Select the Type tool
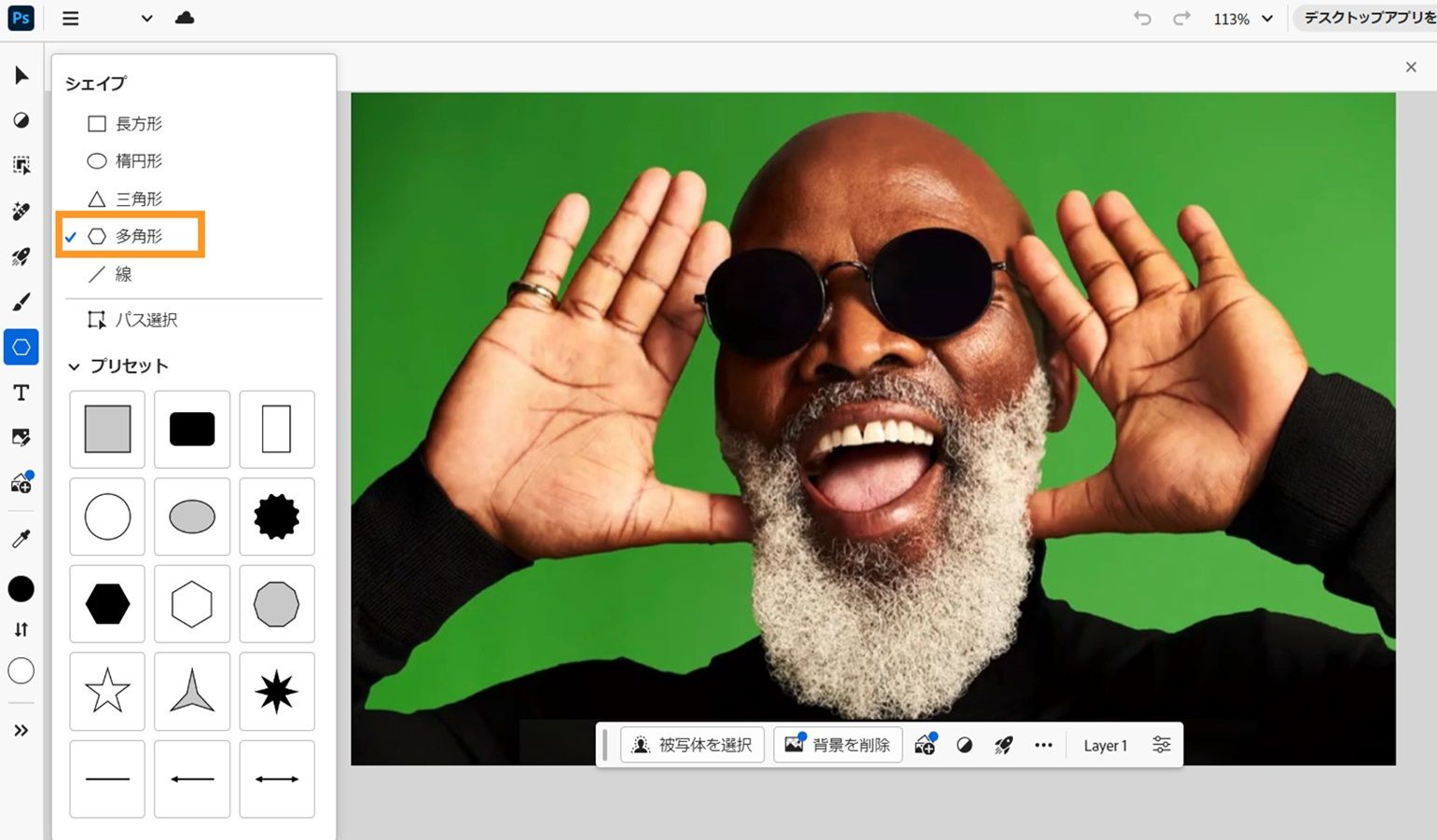Image resolution: width=1437 pixels, height=840 pixels. [21, 392]
